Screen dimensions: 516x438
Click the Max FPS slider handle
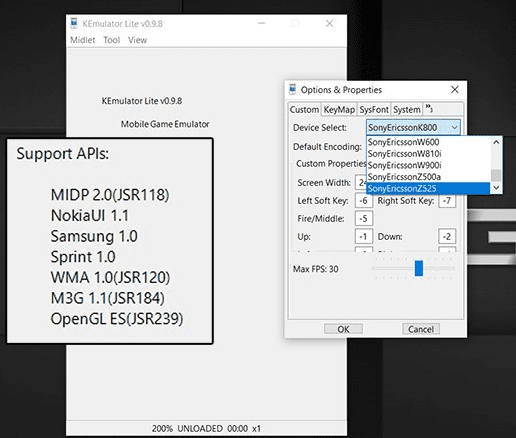[x=419, y=268]
